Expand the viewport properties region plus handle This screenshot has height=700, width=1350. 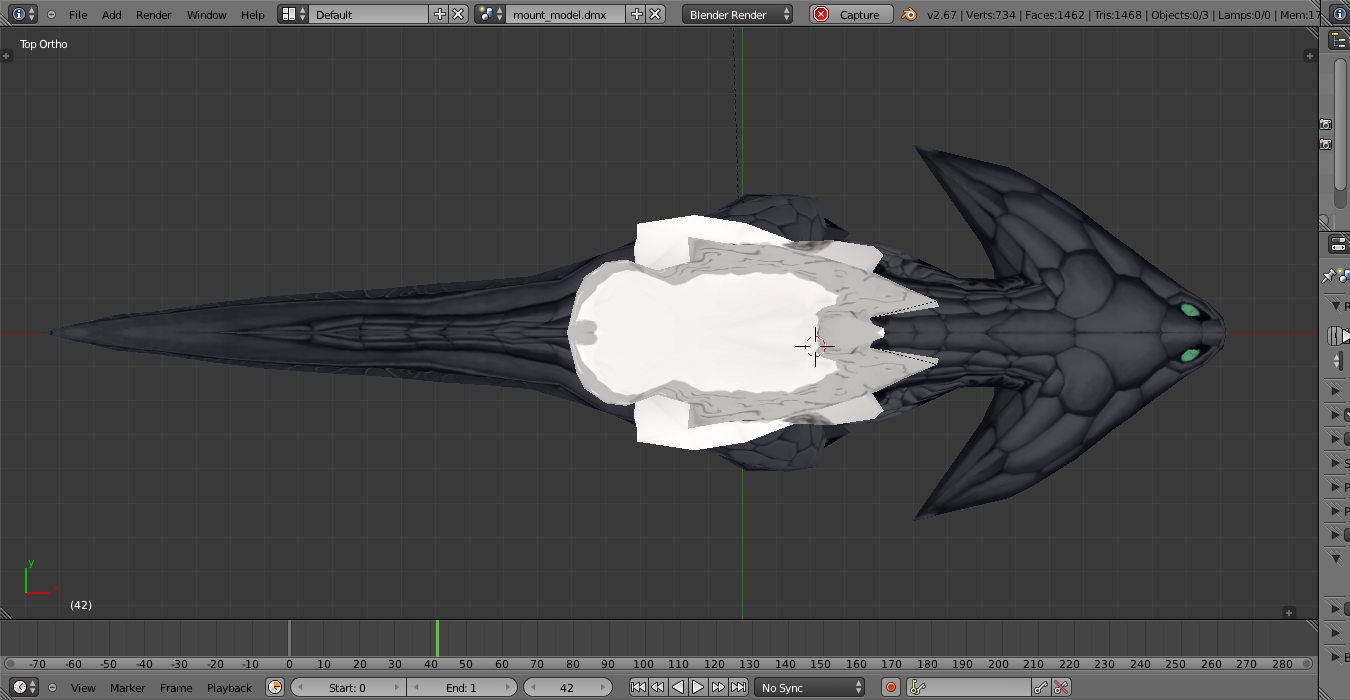(x=1311, y=57)
